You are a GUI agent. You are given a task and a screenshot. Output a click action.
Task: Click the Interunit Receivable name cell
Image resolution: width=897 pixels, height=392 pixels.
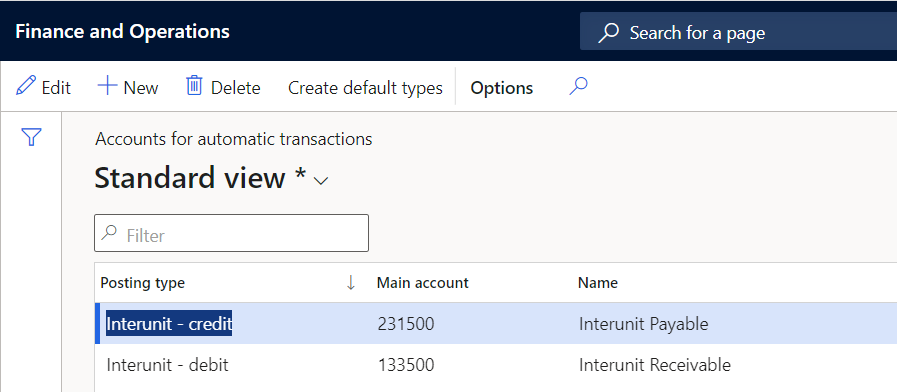tap(654, 365)
